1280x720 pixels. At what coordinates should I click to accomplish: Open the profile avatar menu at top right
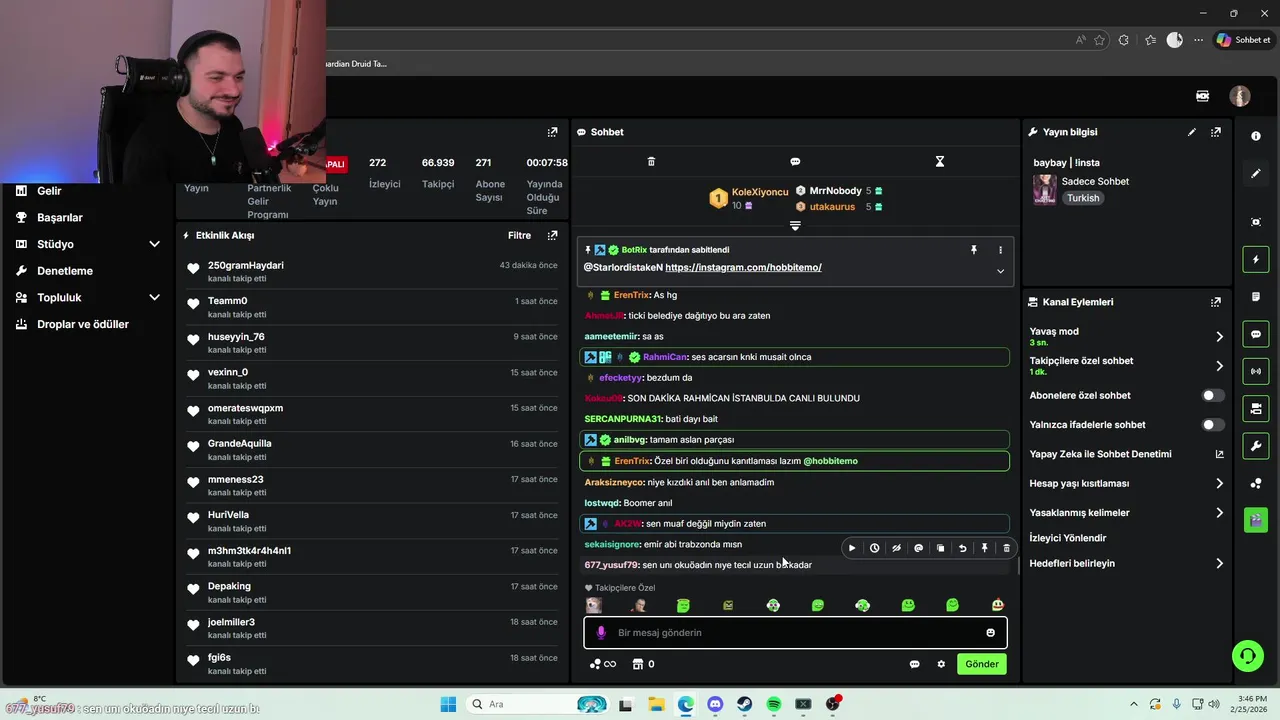1240,96
